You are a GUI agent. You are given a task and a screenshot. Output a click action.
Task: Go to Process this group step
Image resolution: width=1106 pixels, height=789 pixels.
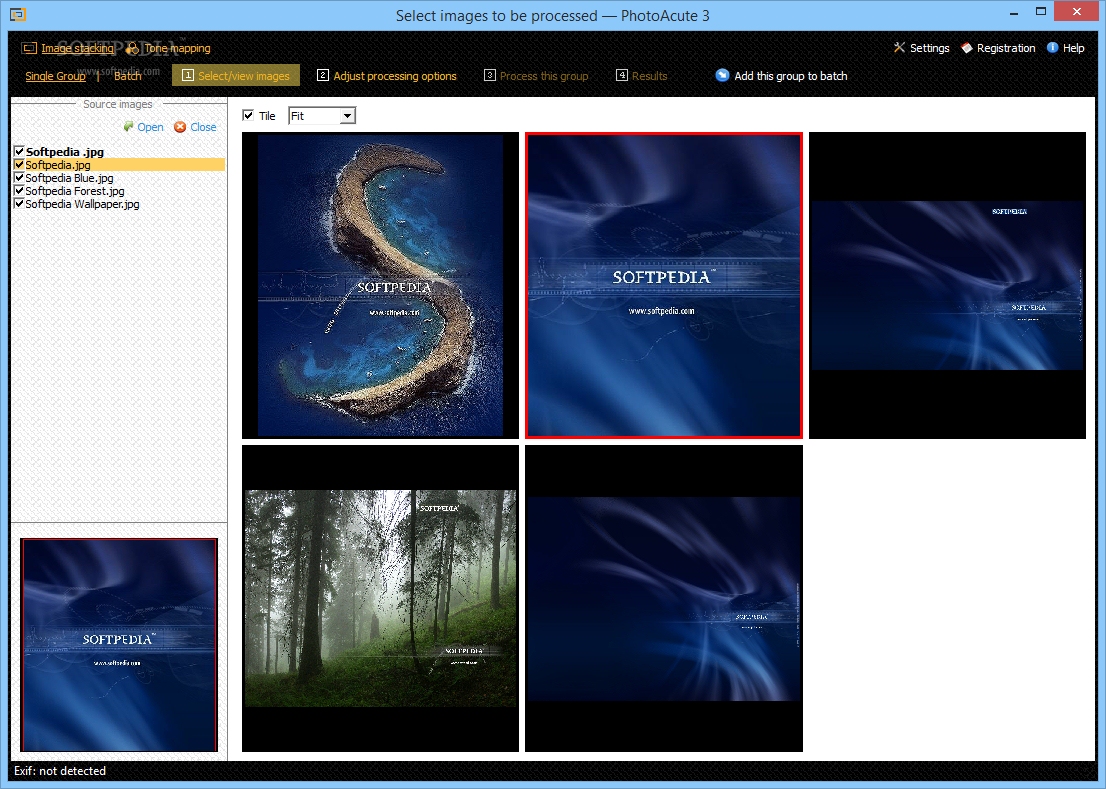point(536,75)
